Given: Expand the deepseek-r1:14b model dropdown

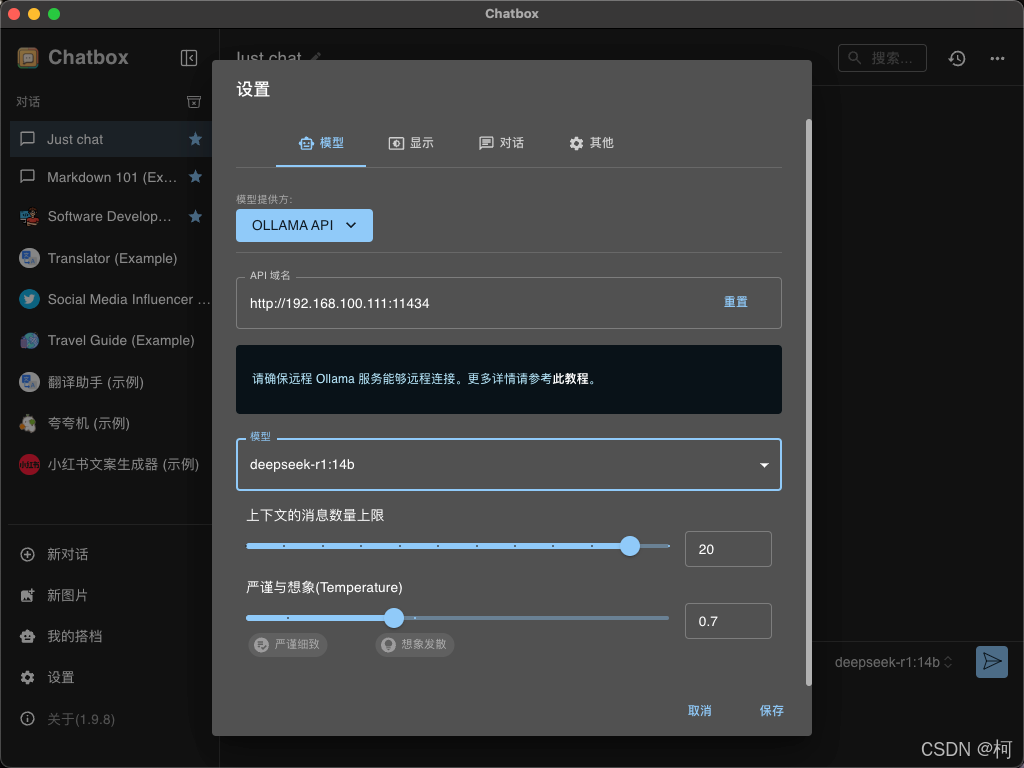Looking at the screenshot, I should 509,464.
